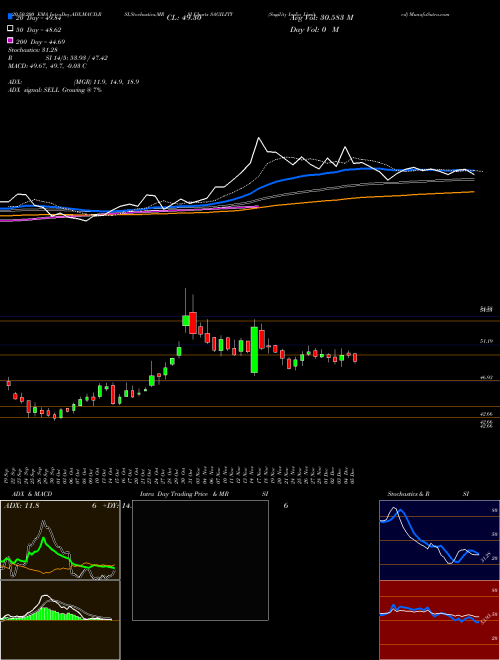
Task: Click the 'Stochastics & R' panel heading
Action: pyautogui.click(x=409, y=494)
